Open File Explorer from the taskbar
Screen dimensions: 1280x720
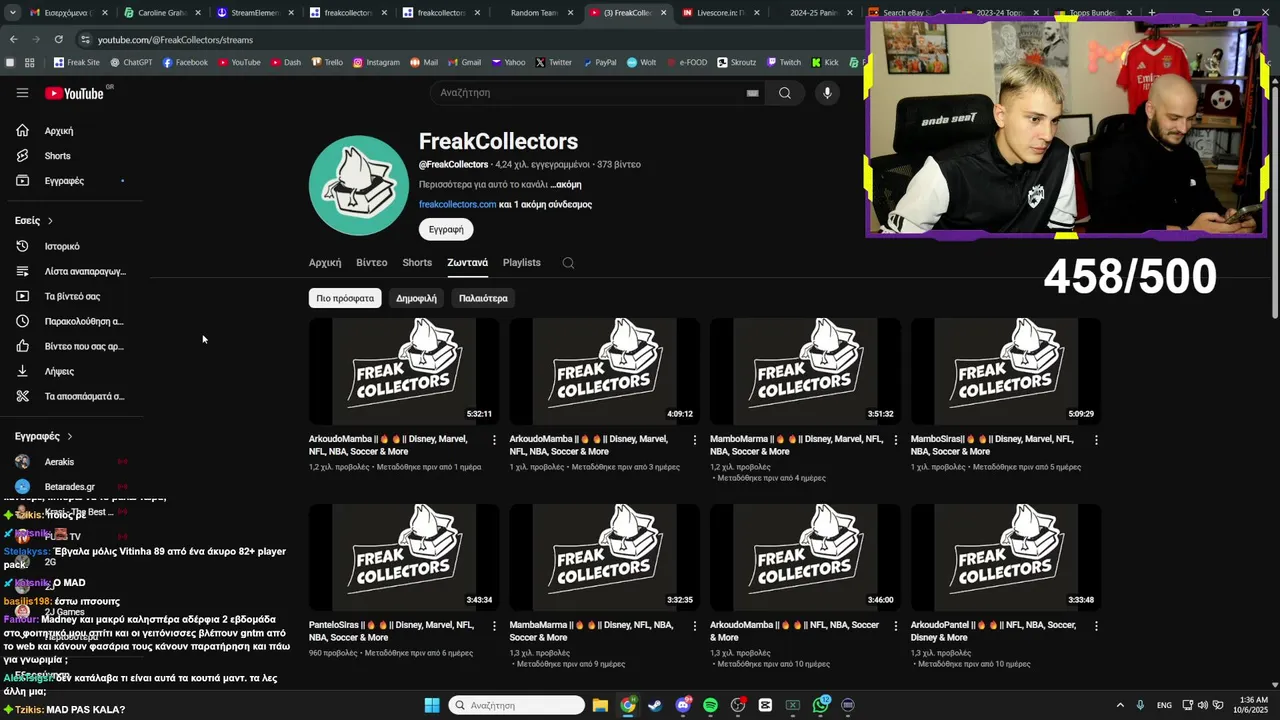coord(600,705)
